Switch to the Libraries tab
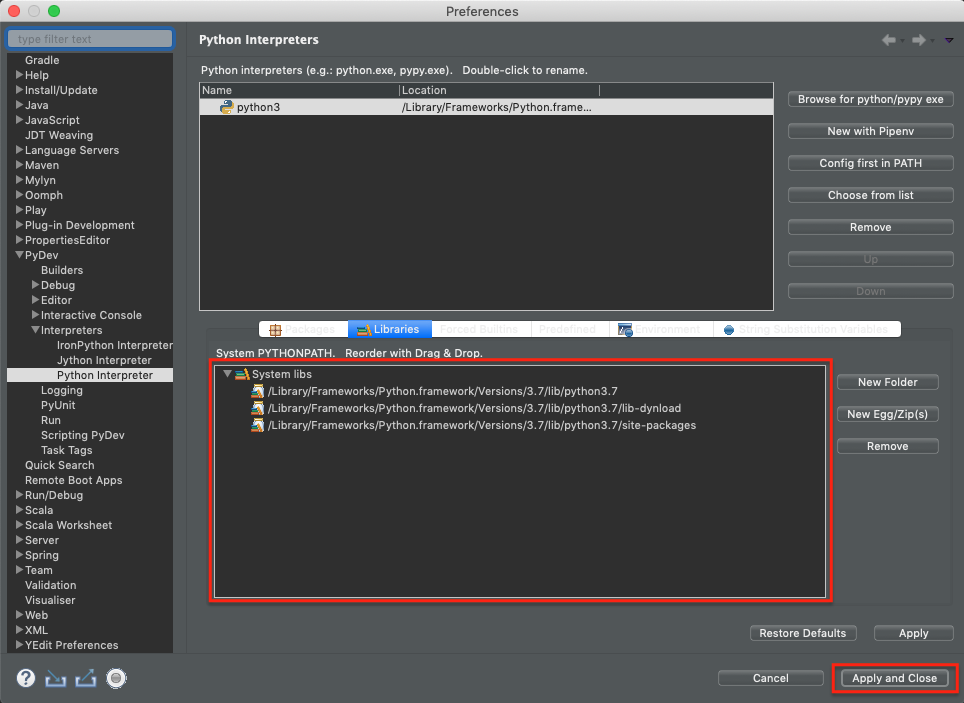 [390, 329]
